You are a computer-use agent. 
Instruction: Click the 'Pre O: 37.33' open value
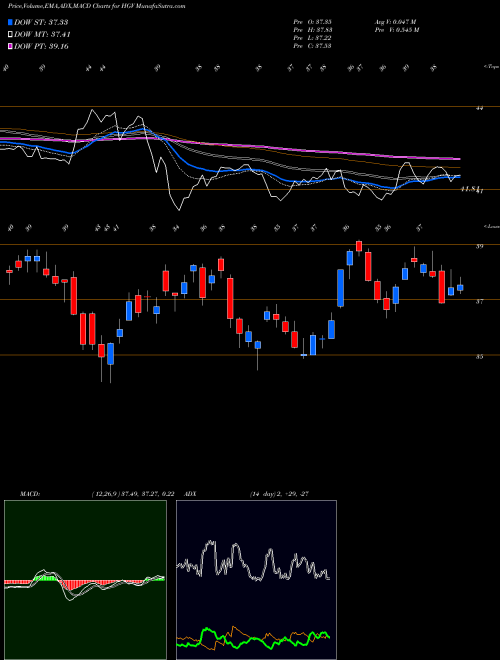tap(312, 22)
